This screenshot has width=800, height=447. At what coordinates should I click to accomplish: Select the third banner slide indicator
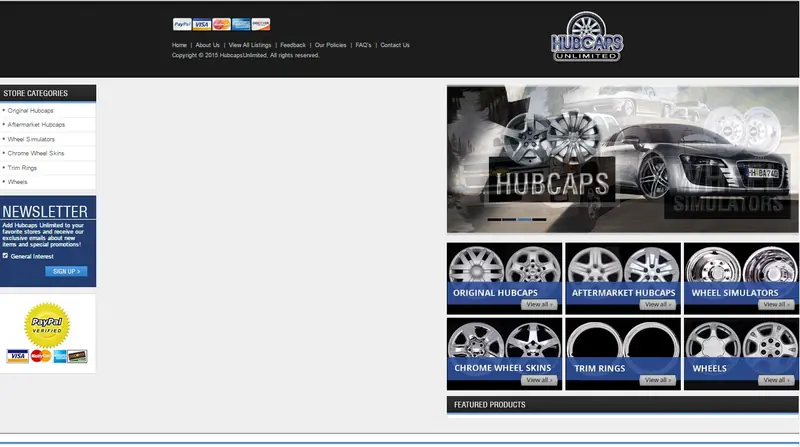(524, 219)
